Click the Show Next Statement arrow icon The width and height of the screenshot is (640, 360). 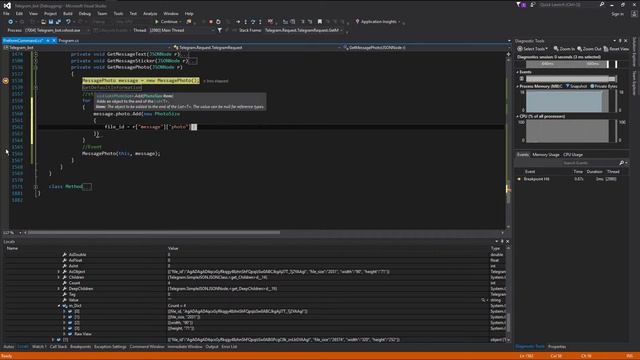point(238,22)
